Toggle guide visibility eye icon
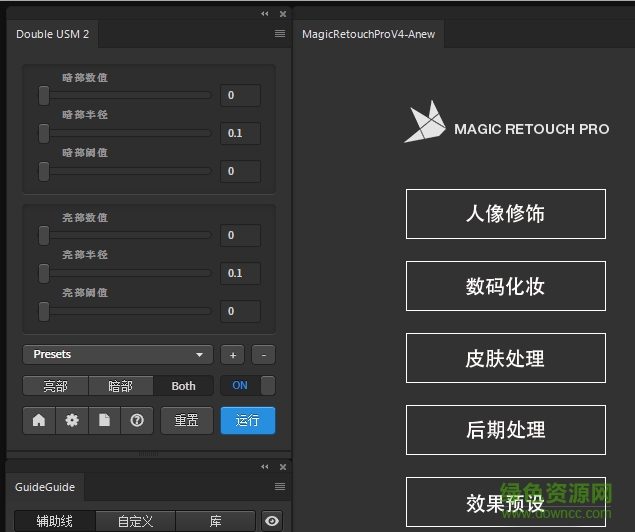The height and width of the screenshot is (532, 635). coord(271,521)
